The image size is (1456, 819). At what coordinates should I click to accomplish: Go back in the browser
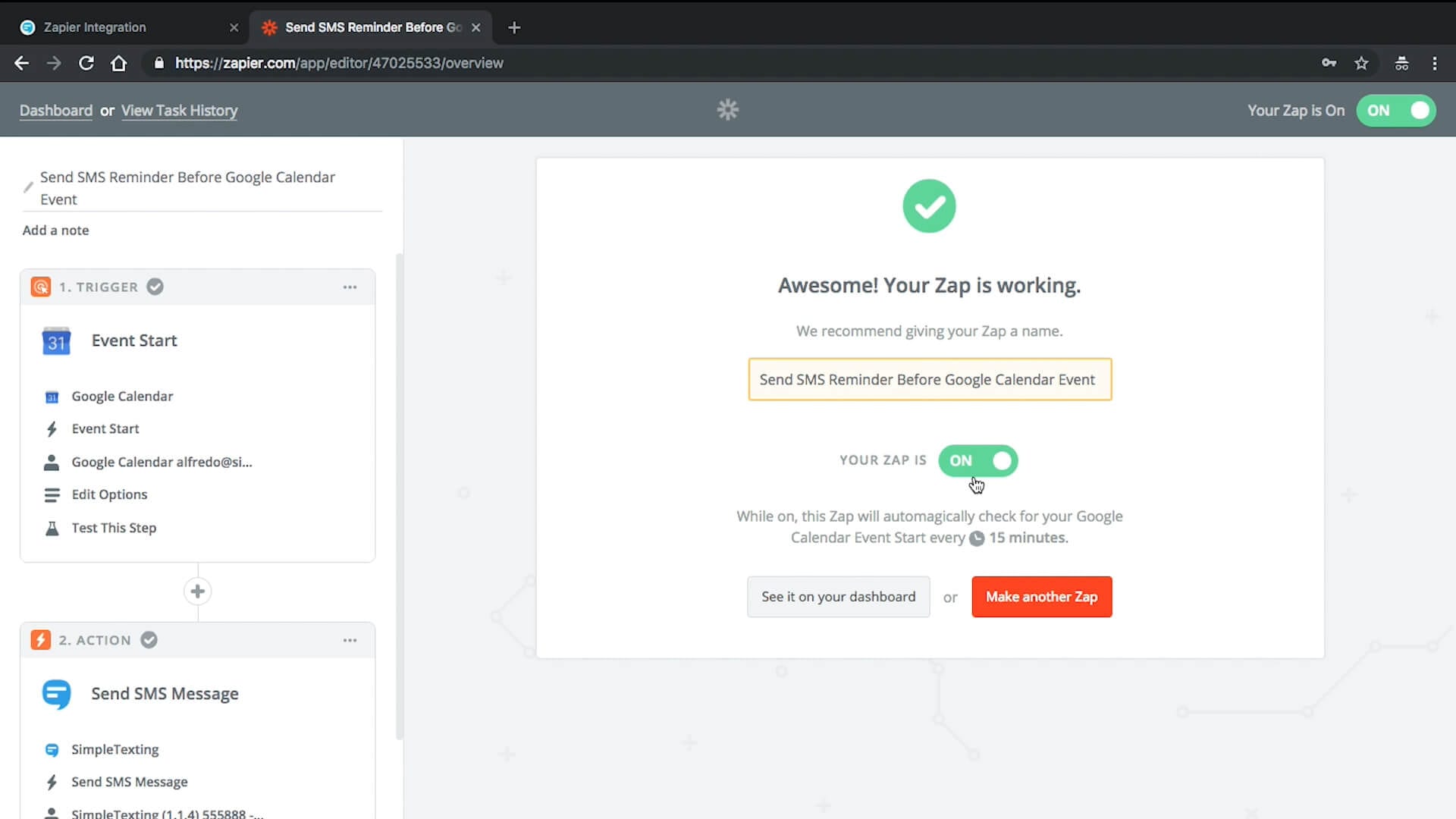[22, 63]
